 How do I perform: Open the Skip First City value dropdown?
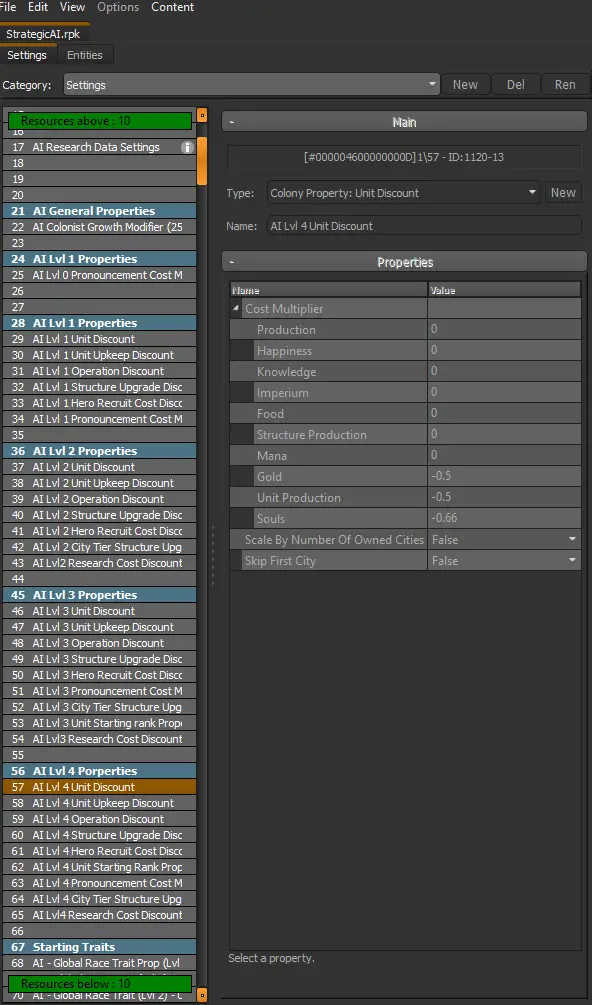(x=504, y=561)
